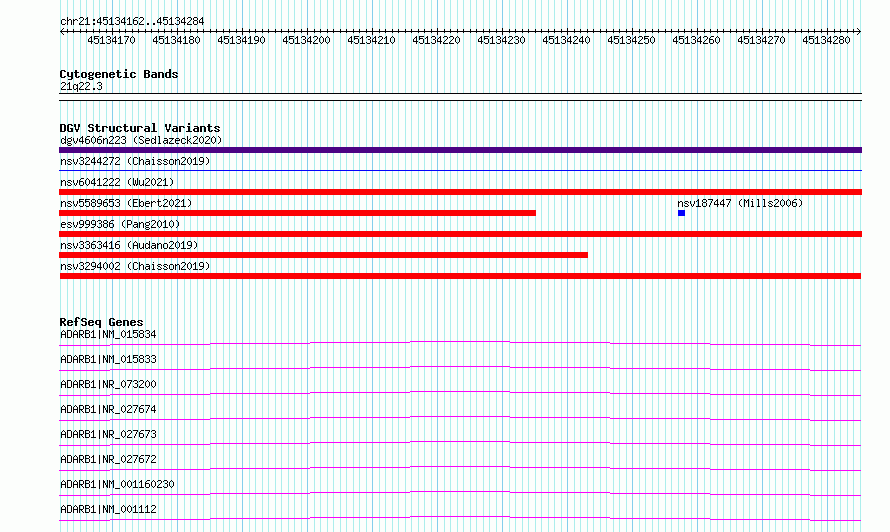Click the magenta NM_015834 intron line
This screenshot has width=890, height=532.
click(x=460, y=343)
